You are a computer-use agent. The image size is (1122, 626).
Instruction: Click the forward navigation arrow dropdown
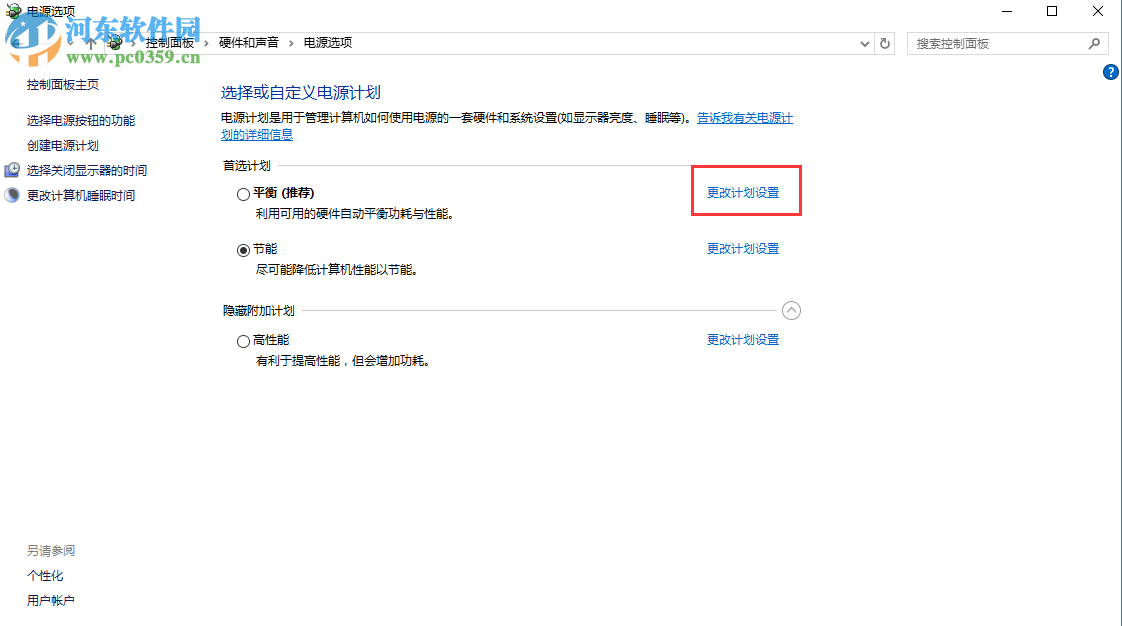[68, 43]
